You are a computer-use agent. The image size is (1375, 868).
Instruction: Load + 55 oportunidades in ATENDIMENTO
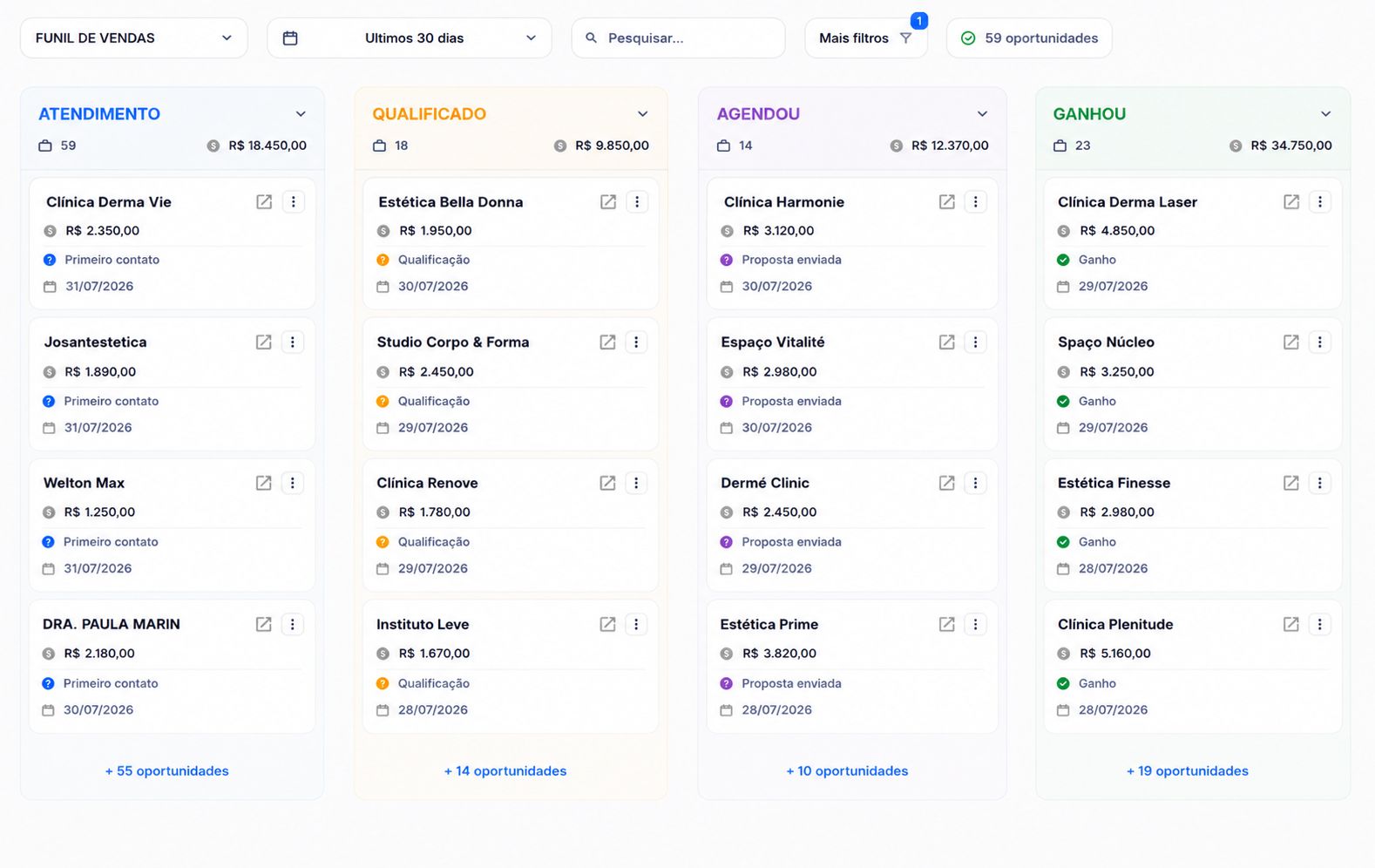tap(167, 771)
